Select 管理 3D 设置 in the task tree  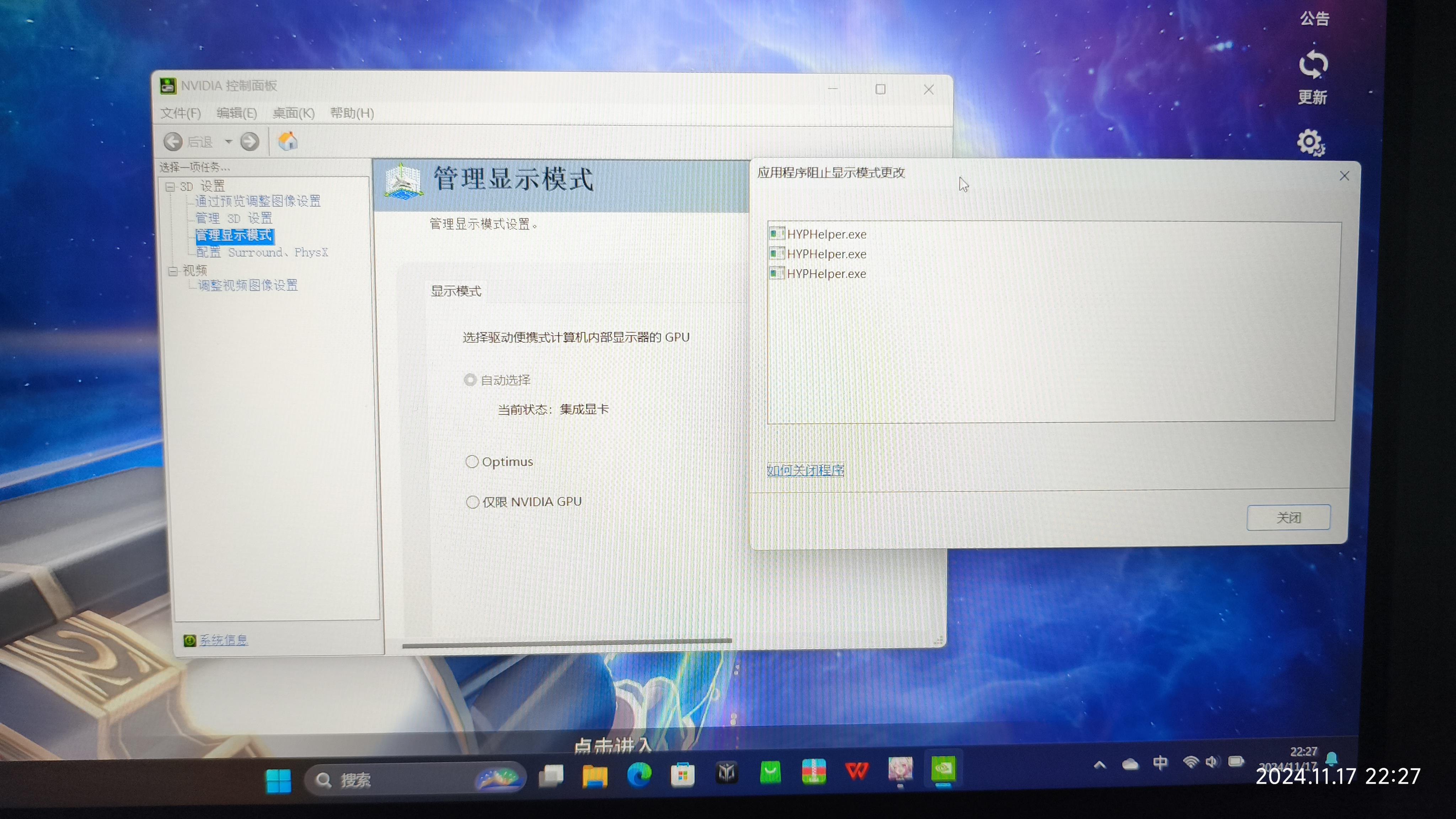coord(234,218)
